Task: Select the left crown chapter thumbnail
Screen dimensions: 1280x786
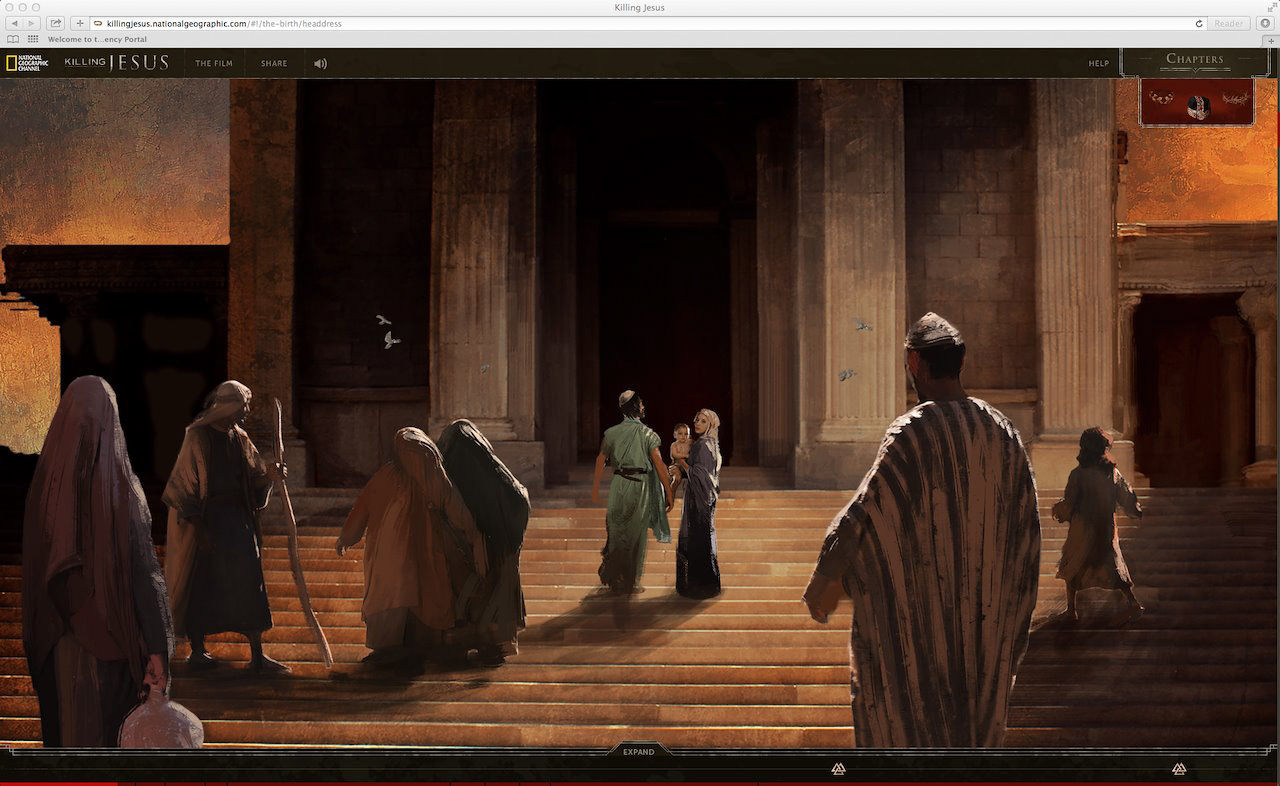Action: tap(1161, 98)
